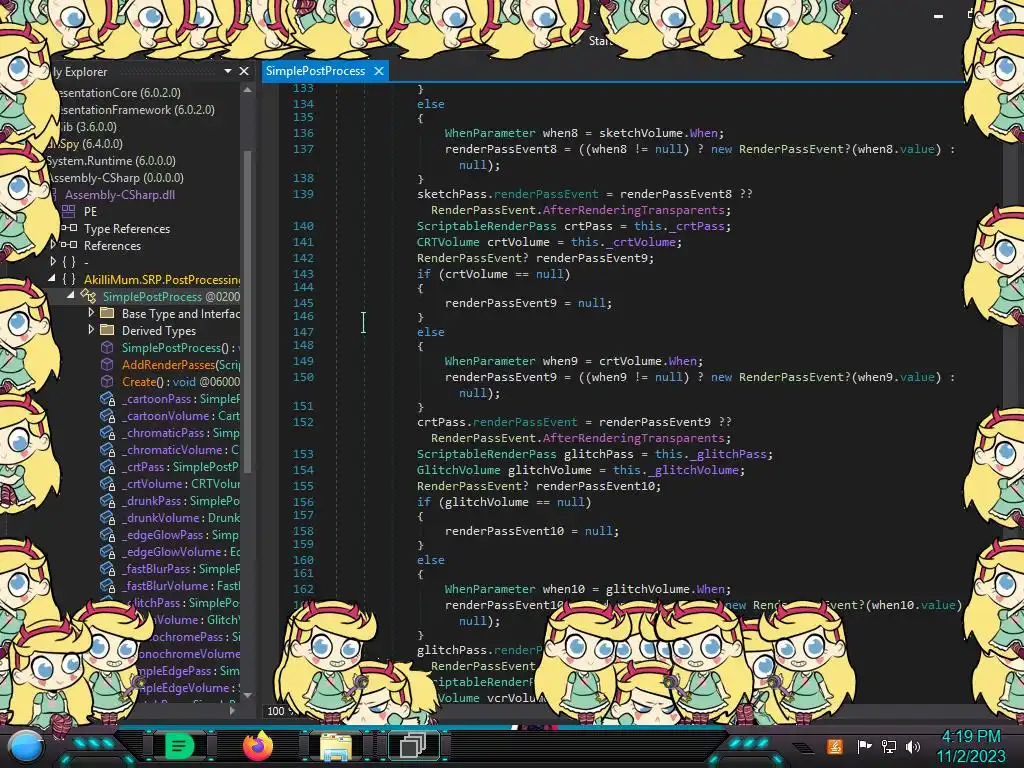Viewport: 1024px width, 768px height.
Task: Click the _edgeGlowVolume field icon
Action: point(108,552)
